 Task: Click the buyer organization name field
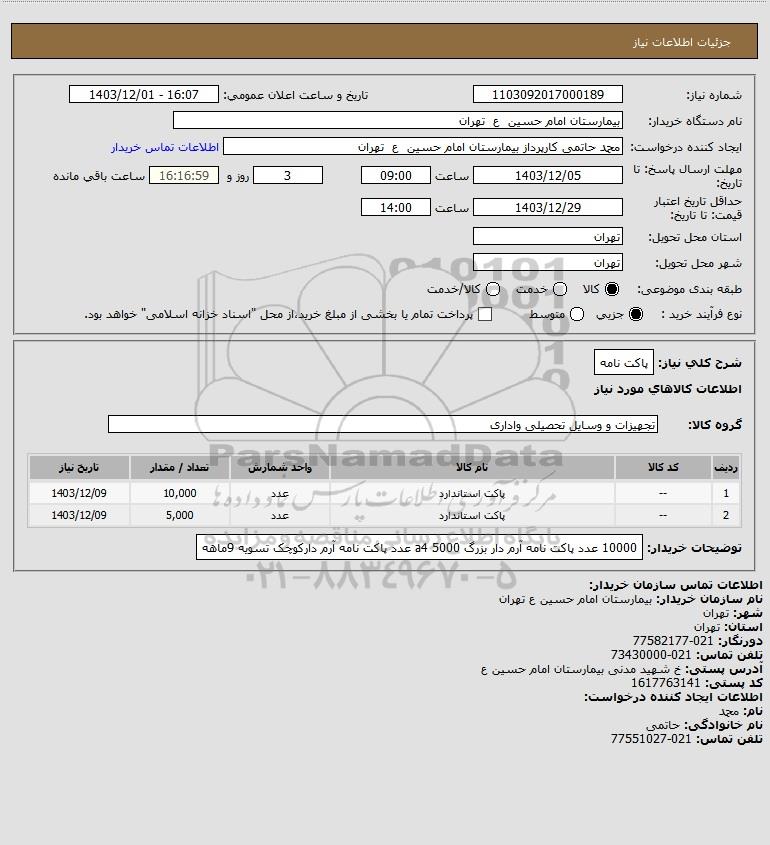click(x=398, y=121)
